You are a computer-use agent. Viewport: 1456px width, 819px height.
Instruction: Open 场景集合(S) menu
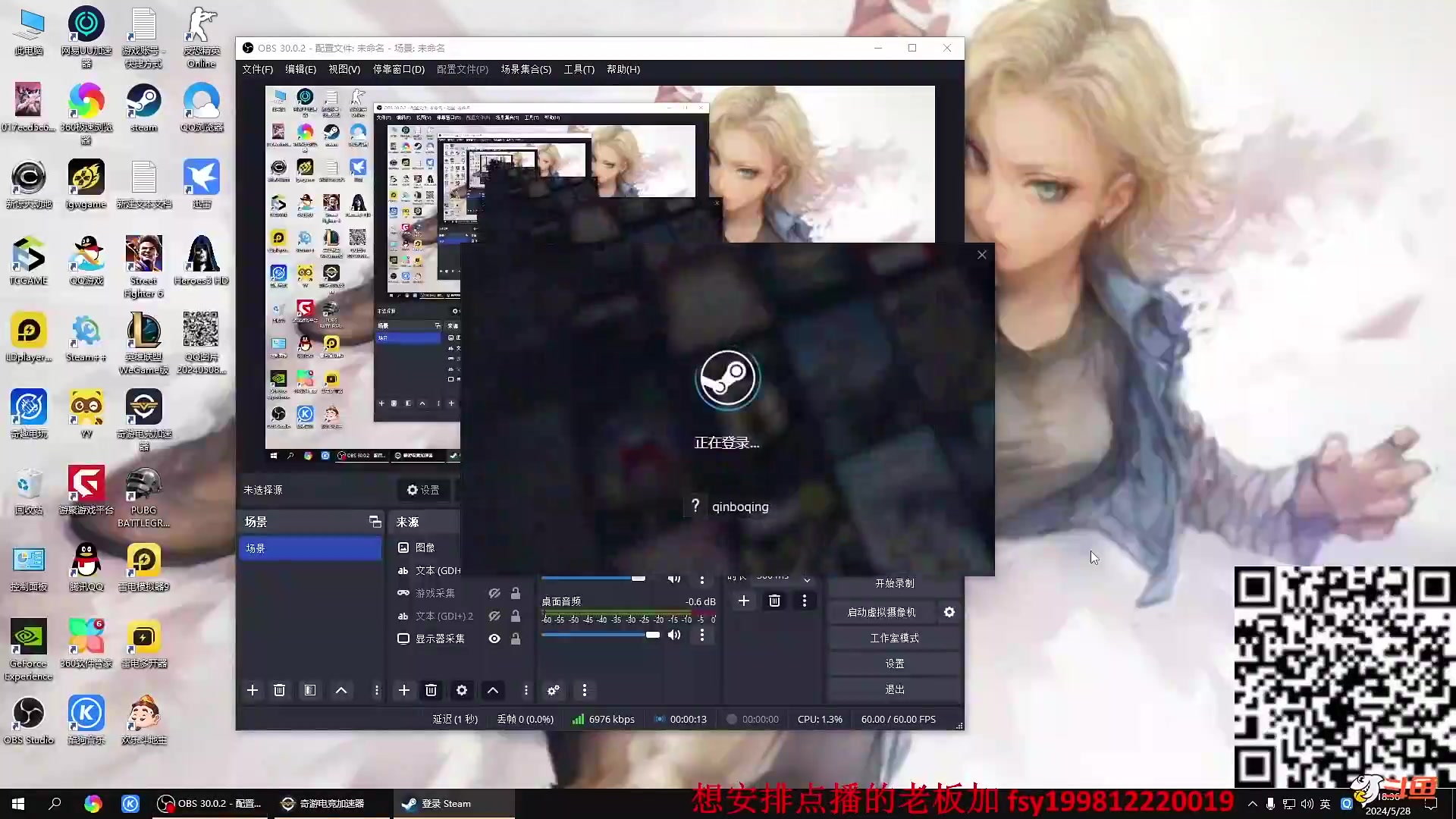click(x=526, y=69)
